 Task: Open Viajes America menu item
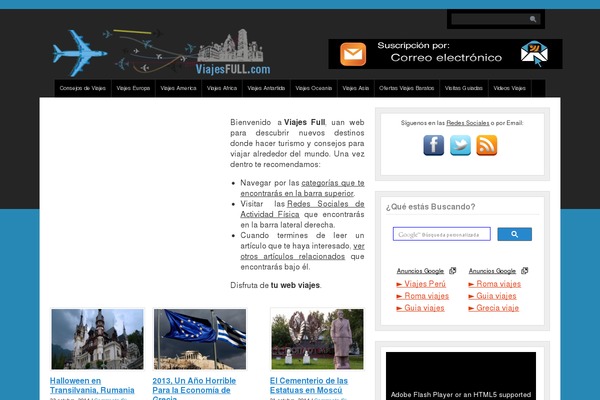click(x=178, y=88)
